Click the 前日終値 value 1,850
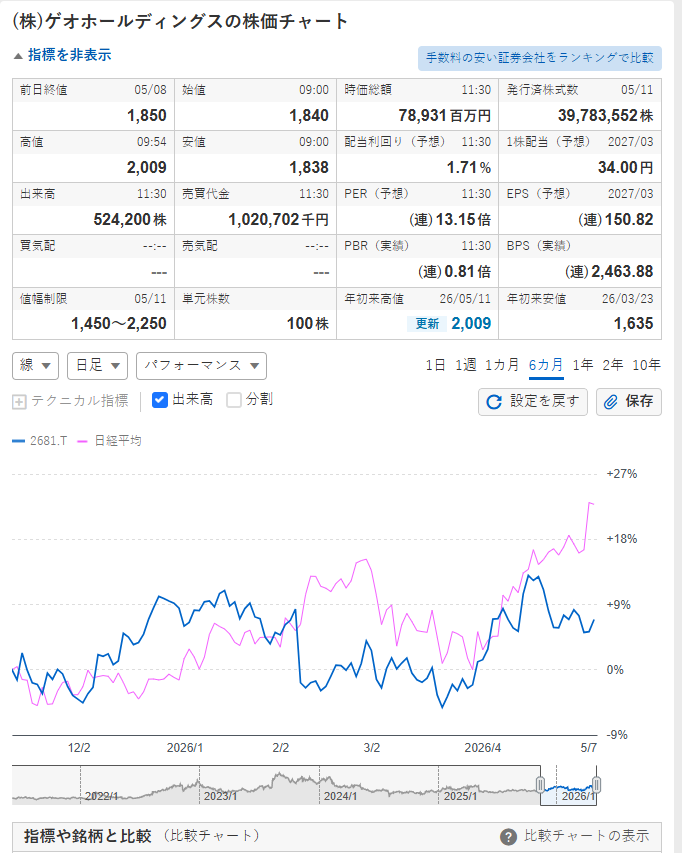Image resolution: width=682 pixels, height=853 pixels. point(146,115)
